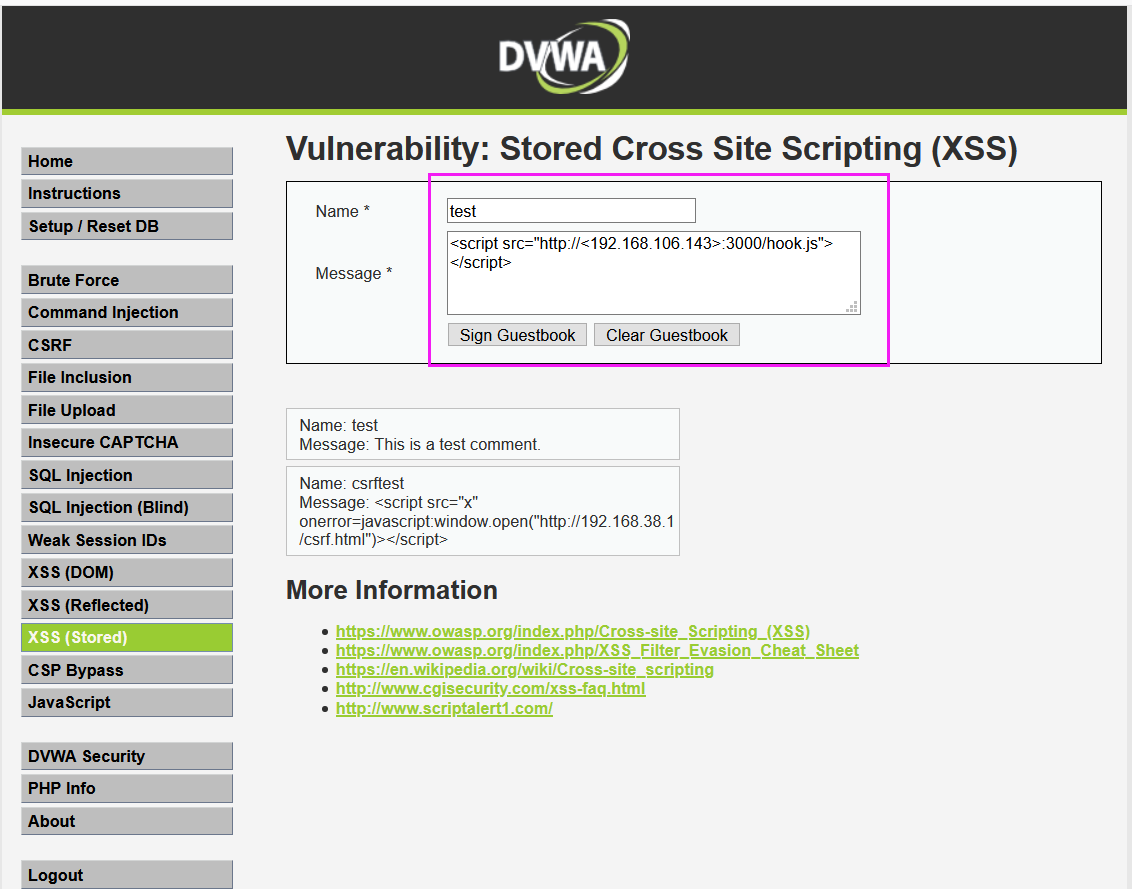The height and width of the screenshot is (889, 1132).
Task: Open the Instructions page
Action: pos(127,194)
